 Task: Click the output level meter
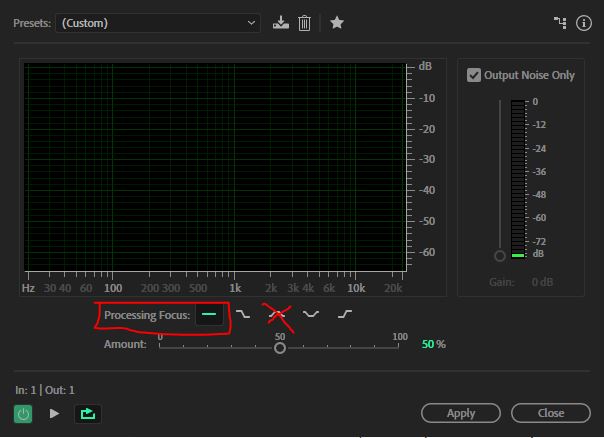[x=518, y=179]
